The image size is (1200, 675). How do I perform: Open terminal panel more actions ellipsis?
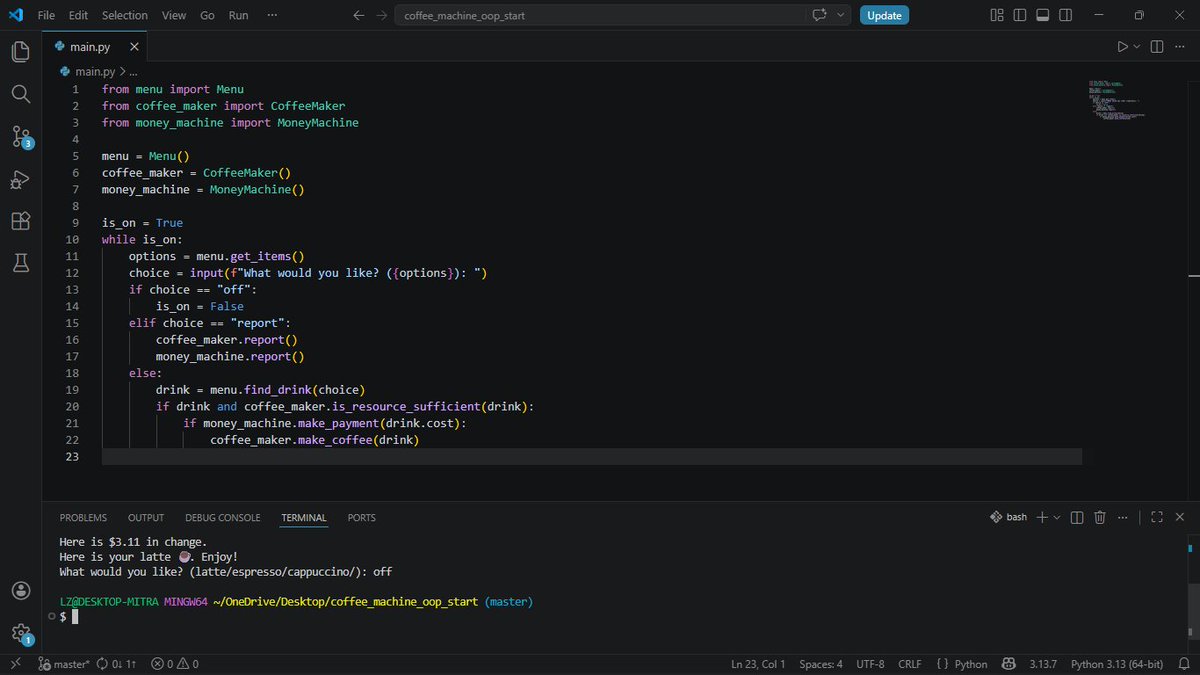1124,517
